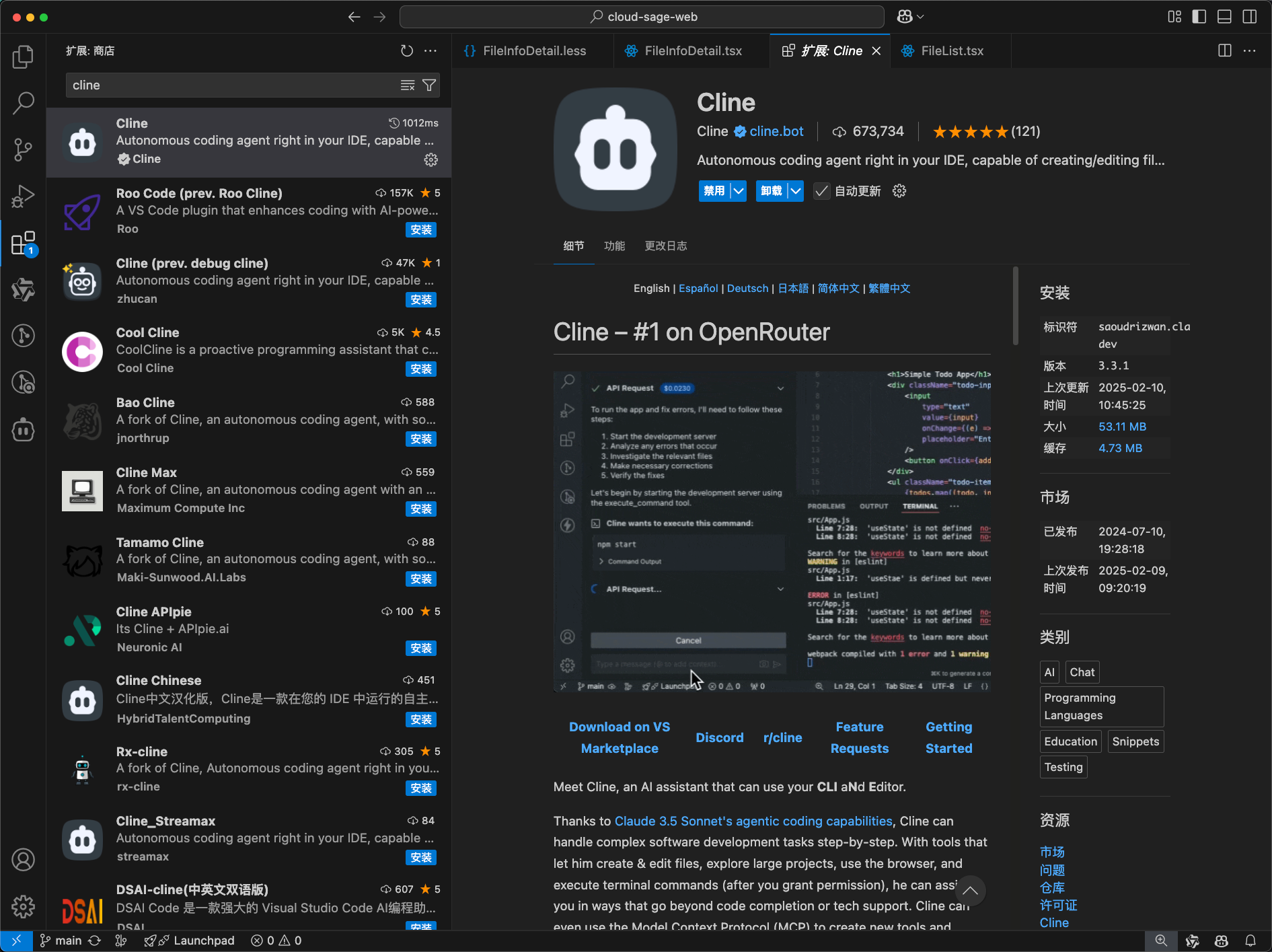The height and width of the screenshot is (952, 1272).
Task: Open the extensions filter funnel
Action: pyautogui.click(x=429, y=85)
